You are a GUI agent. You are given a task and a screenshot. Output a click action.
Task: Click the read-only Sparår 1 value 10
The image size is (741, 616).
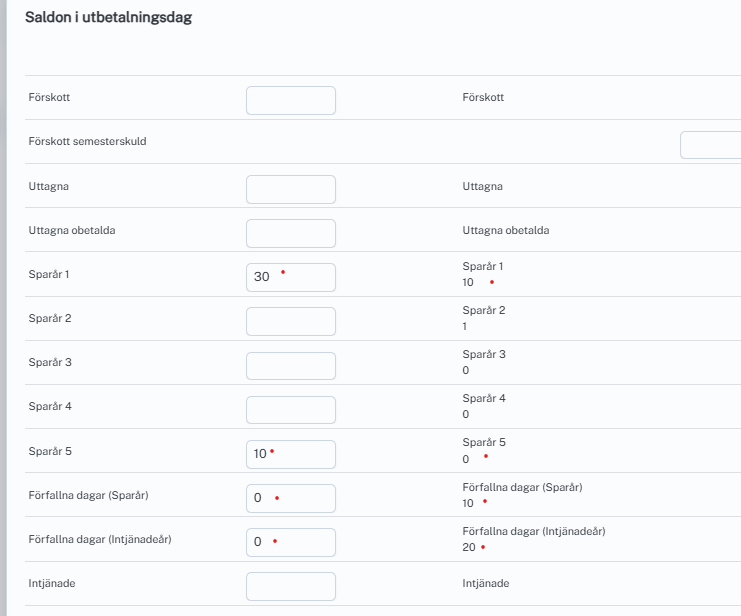coord(468,283)
